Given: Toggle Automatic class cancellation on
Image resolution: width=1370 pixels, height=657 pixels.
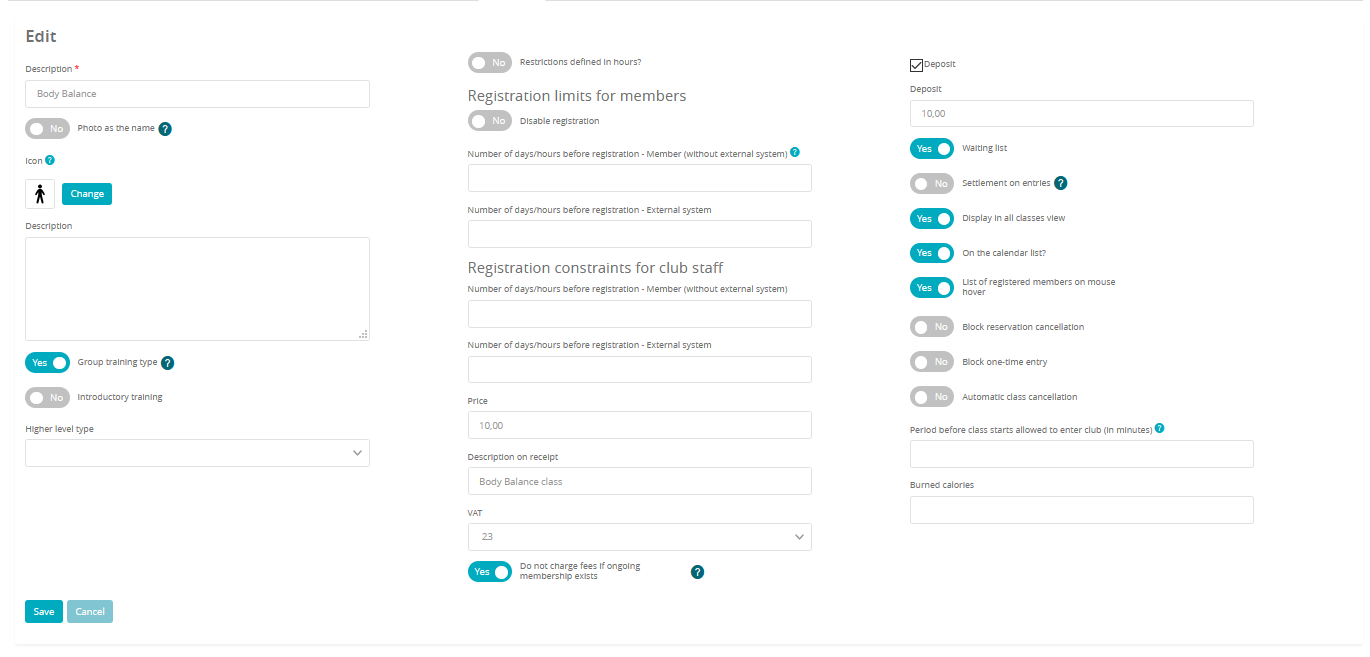Looking at the screenshot, I should (x=932, y=397).
